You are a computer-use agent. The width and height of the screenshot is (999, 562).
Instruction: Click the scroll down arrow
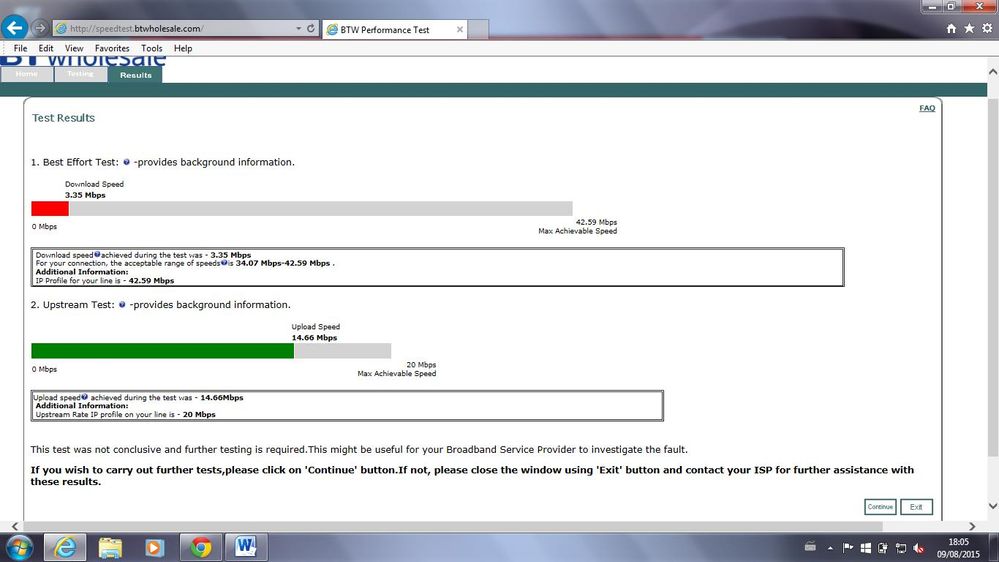(993, 506)
